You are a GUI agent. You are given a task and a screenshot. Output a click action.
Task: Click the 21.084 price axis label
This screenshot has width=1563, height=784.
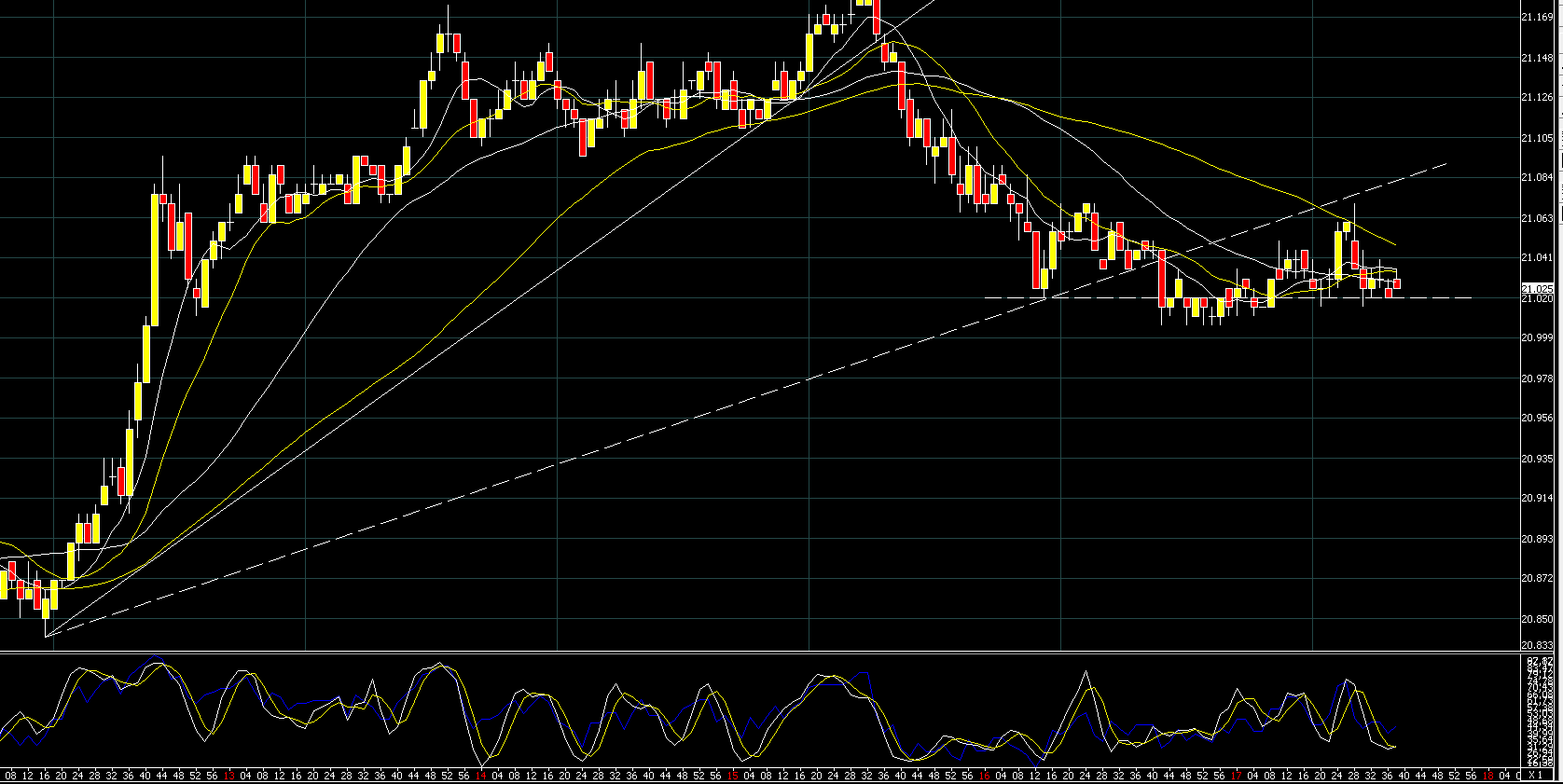[1537, 177]
